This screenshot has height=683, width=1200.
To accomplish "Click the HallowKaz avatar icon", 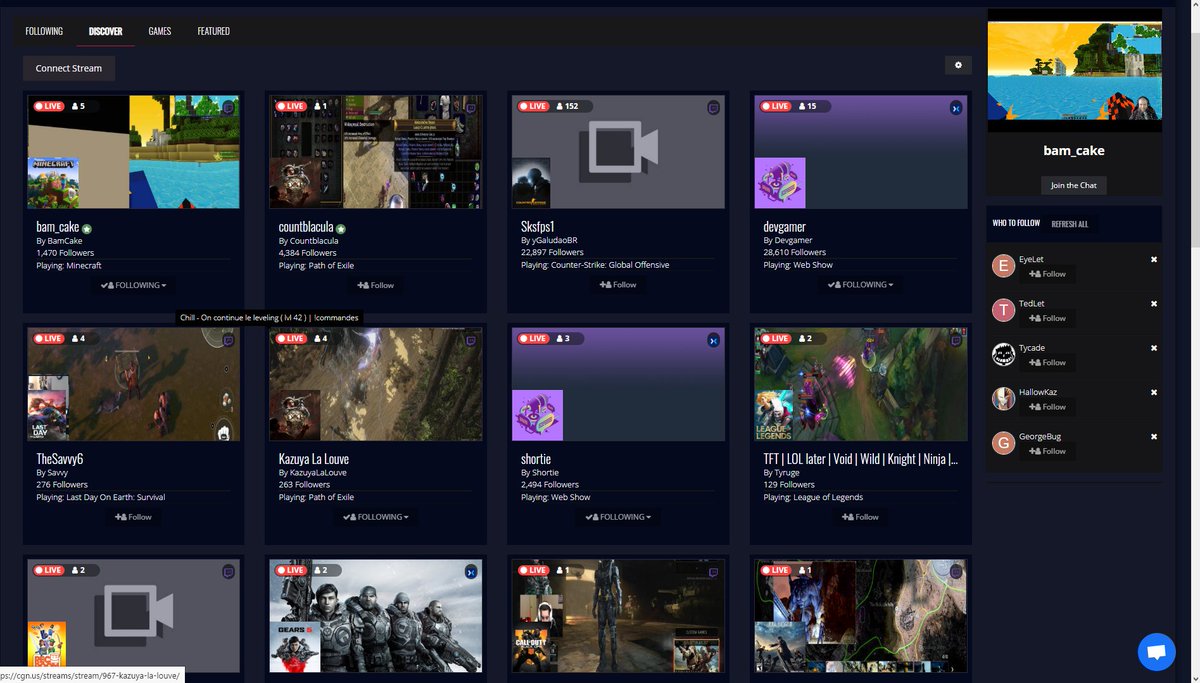I will tap(1003, 398).
